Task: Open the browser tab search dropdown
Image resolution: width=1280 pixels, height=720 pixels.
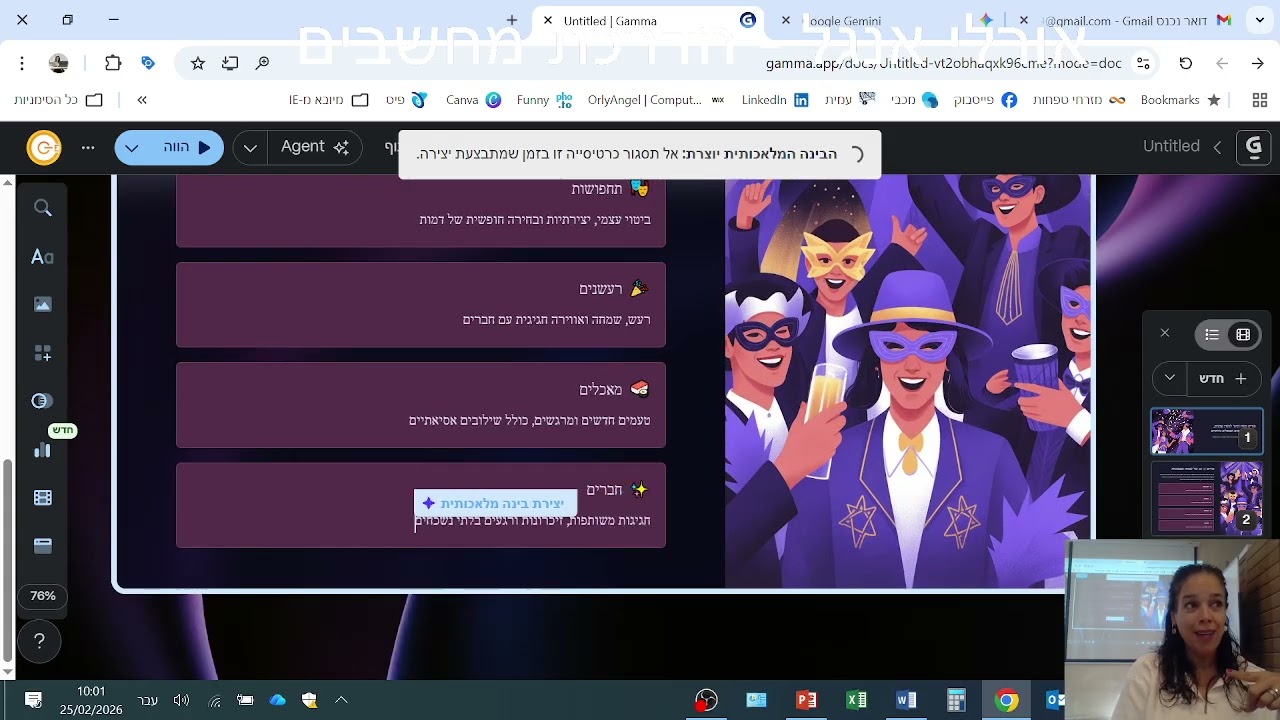Action: tap(1260, 20)
